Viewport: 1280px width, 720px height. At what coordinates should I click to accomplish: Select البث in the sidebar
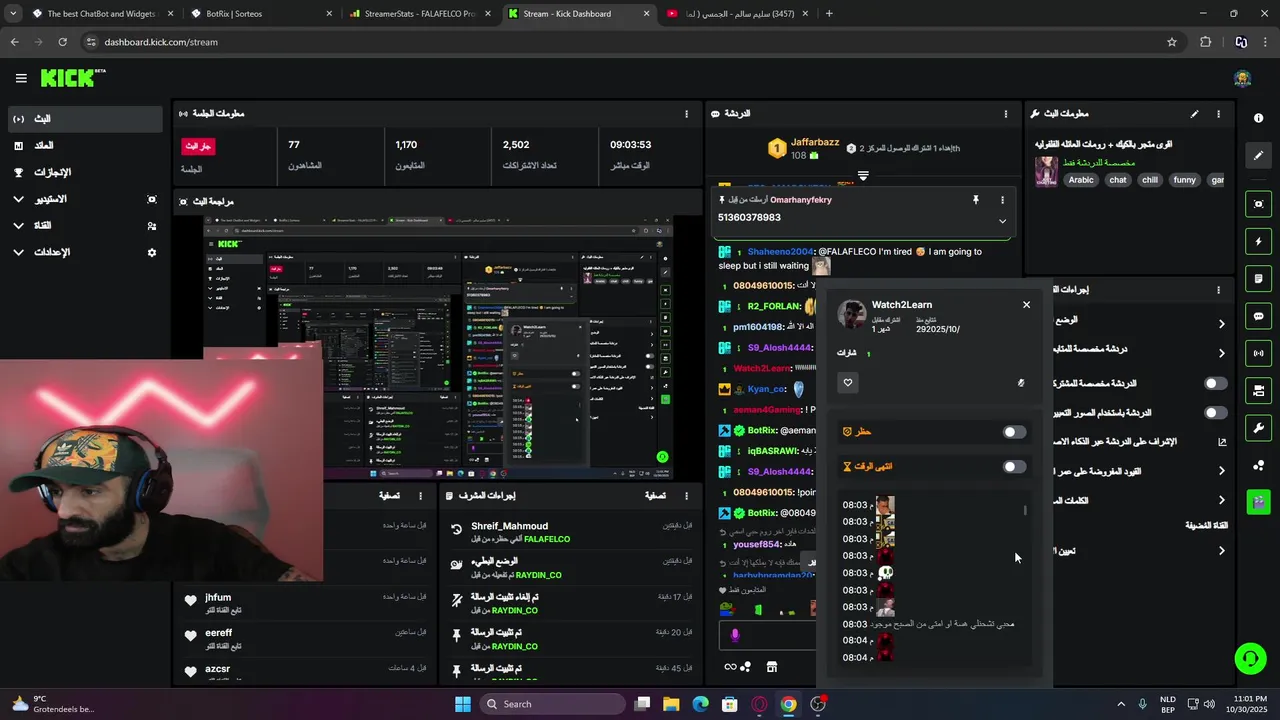pyautogui.click(x=84, y=119)
